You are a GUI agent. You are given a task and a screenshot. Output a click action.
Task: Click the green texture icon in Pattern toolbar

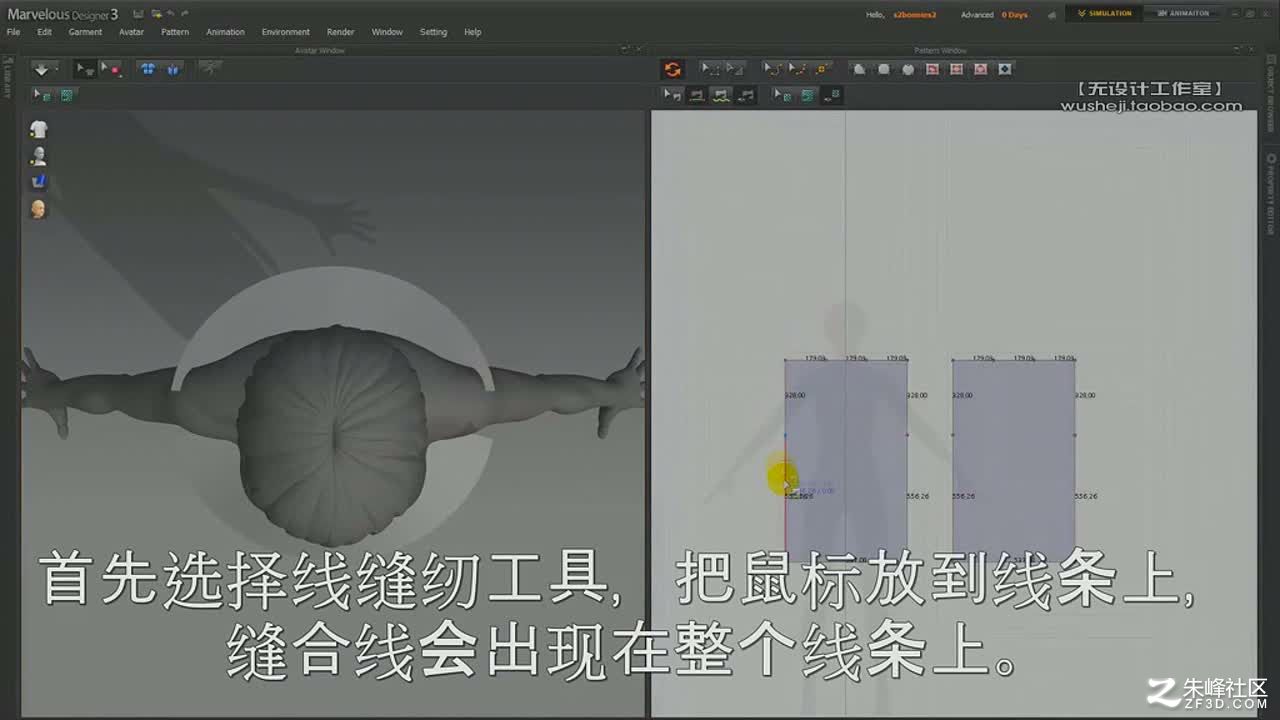coord(808,95)
